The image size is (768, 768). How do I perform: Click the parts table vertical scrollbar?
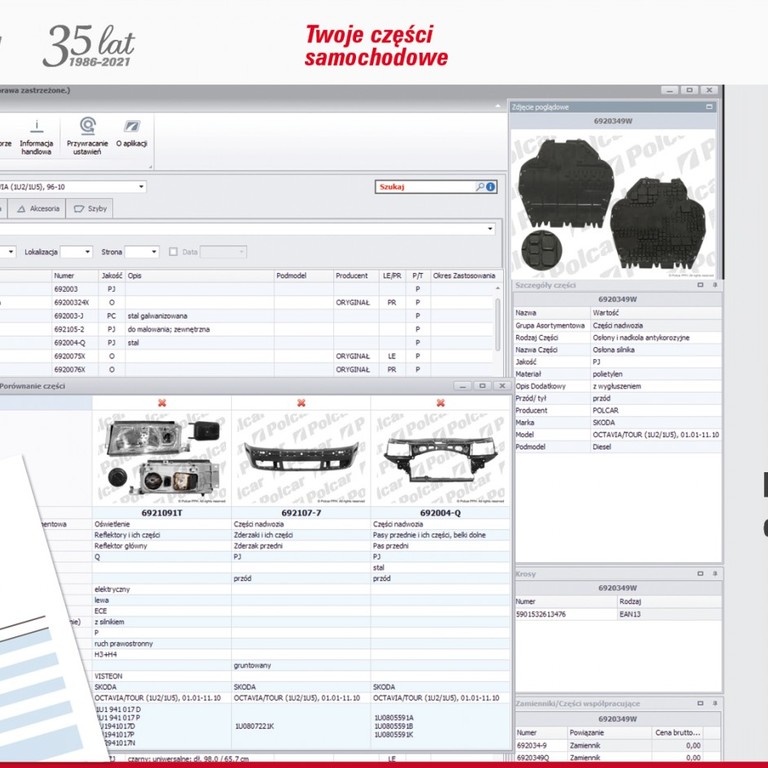point(498,324)
